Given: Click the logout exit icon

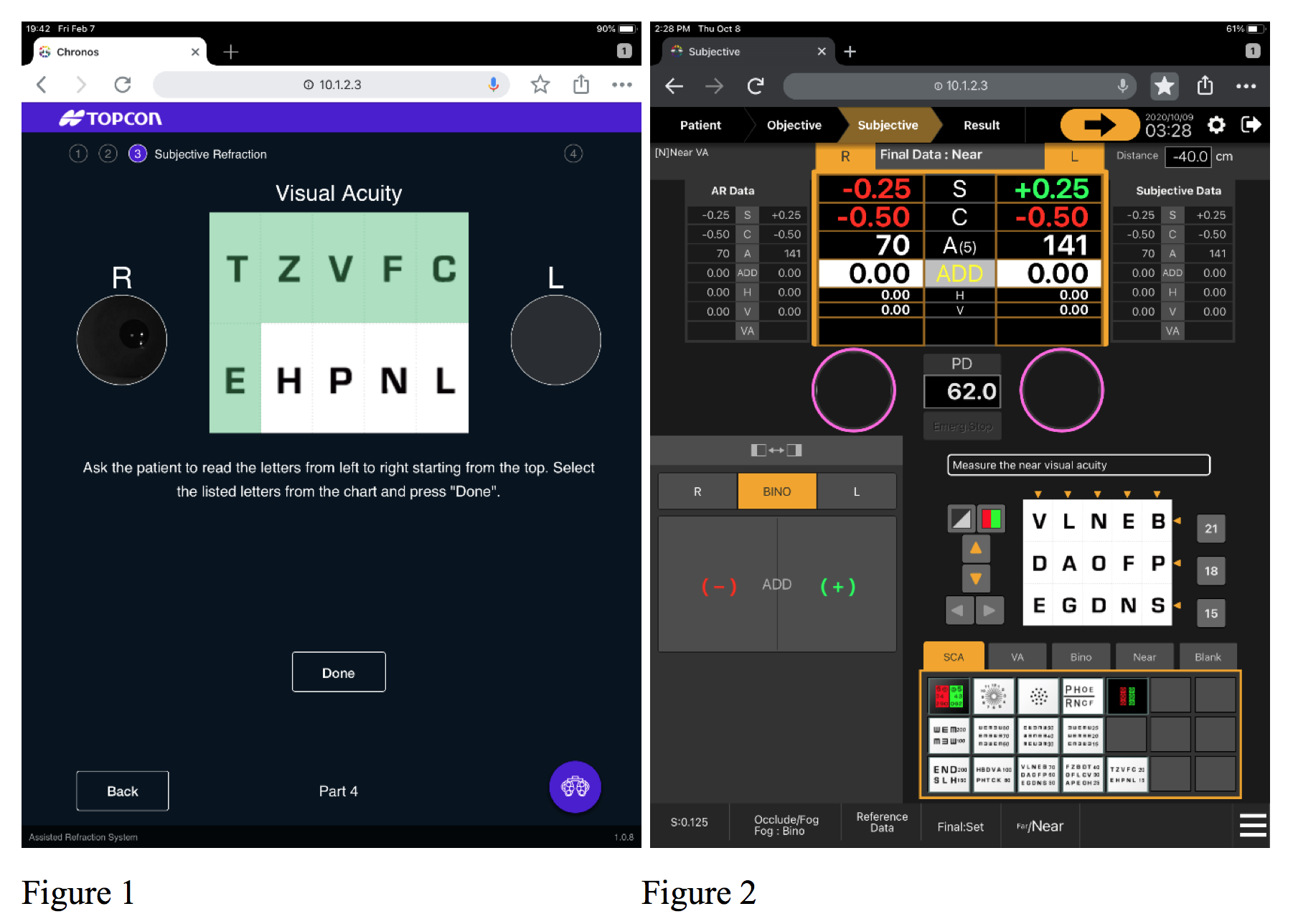Looking at the screenshot, I should [1251, 125].
